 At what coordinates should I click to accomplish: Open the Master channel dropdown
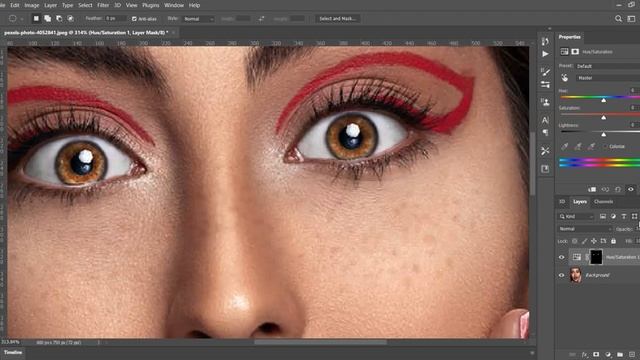click(607, 78)
